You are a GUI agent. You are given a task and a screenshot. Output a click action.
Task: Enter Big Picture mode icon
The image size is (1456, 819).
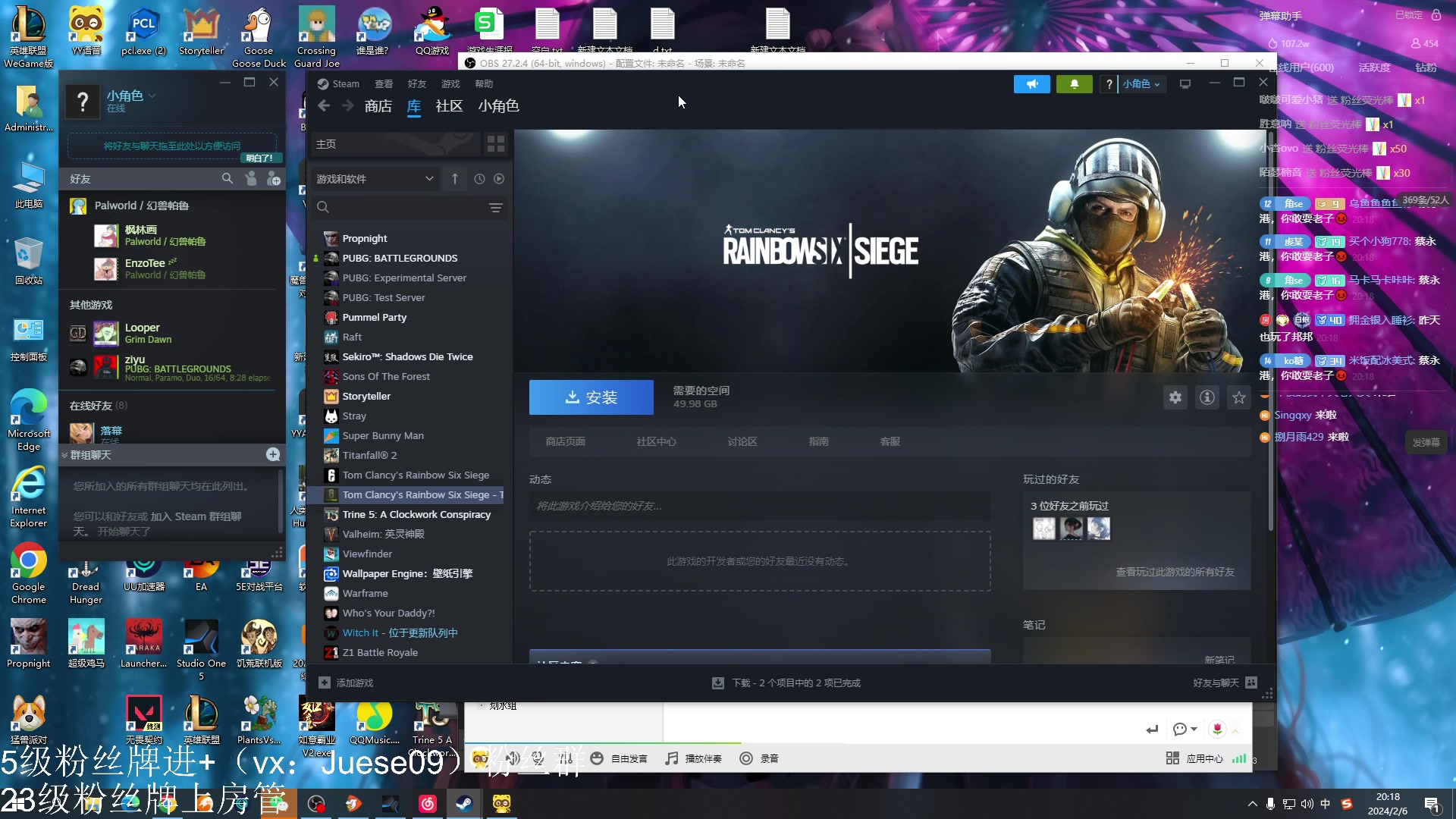(1185, 84)
